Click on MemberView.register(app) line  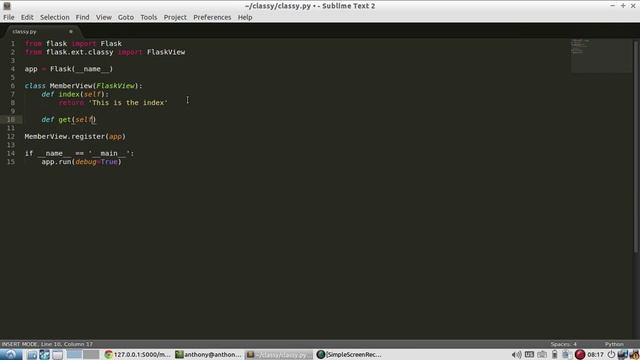point(75,136)
